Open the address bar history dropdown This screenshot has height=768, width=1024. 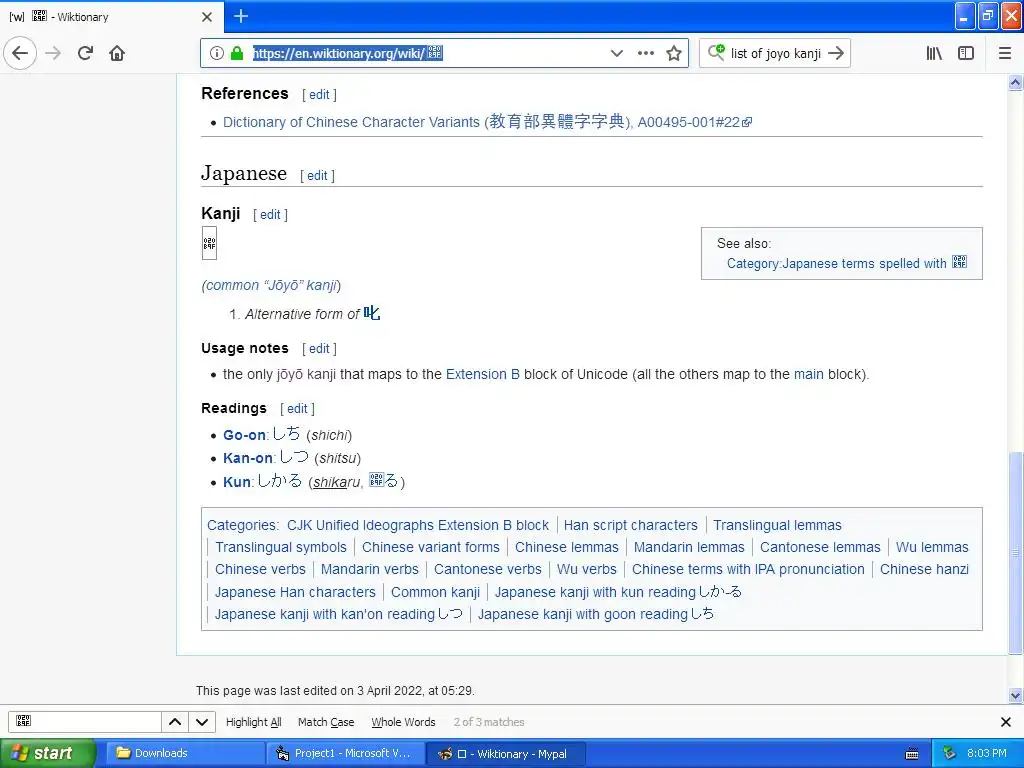[616, 53]
